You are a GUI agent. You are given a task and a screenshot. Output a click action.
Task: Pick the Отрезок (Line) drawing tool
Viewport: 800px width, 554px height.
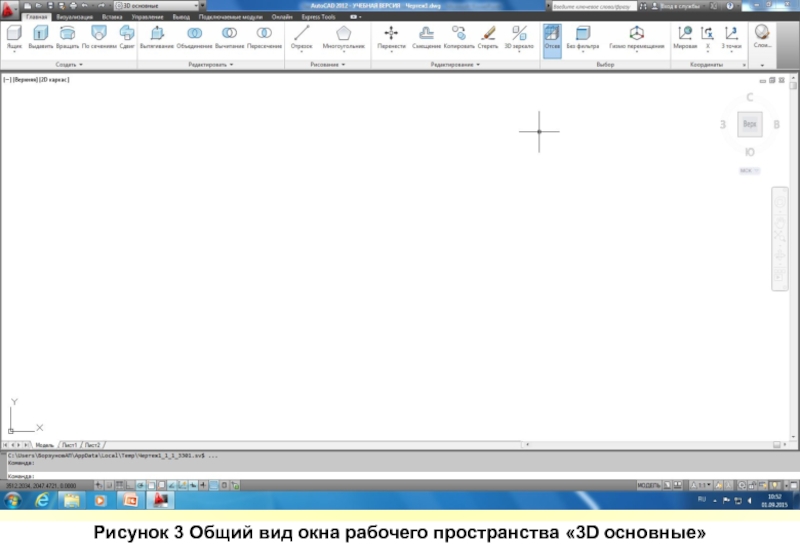(x=301, y=35)
